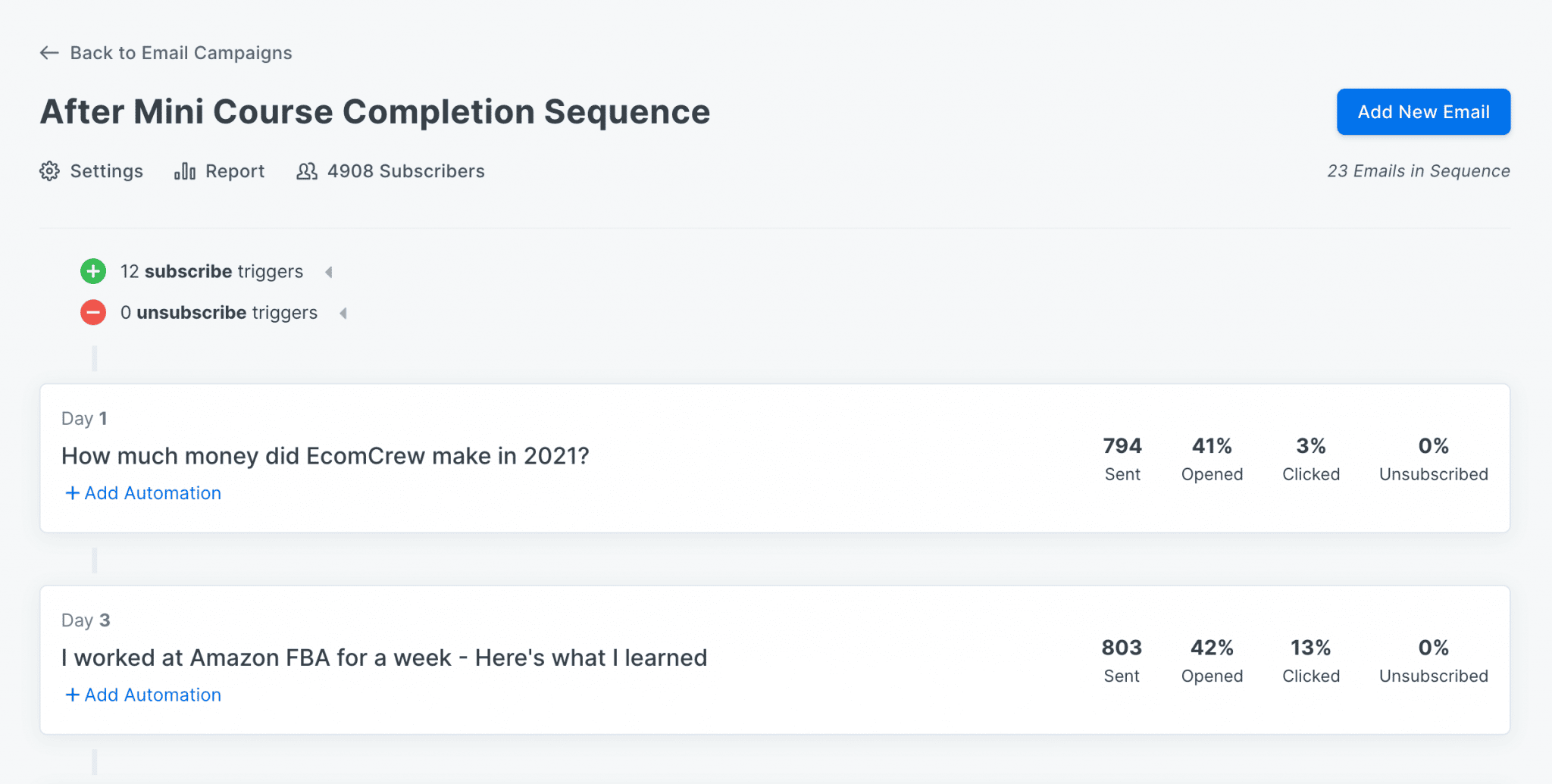Click the 13% Clicked stat on Day 3
The width and height of the screenshot is (1552, 784).
(1311, 661)
